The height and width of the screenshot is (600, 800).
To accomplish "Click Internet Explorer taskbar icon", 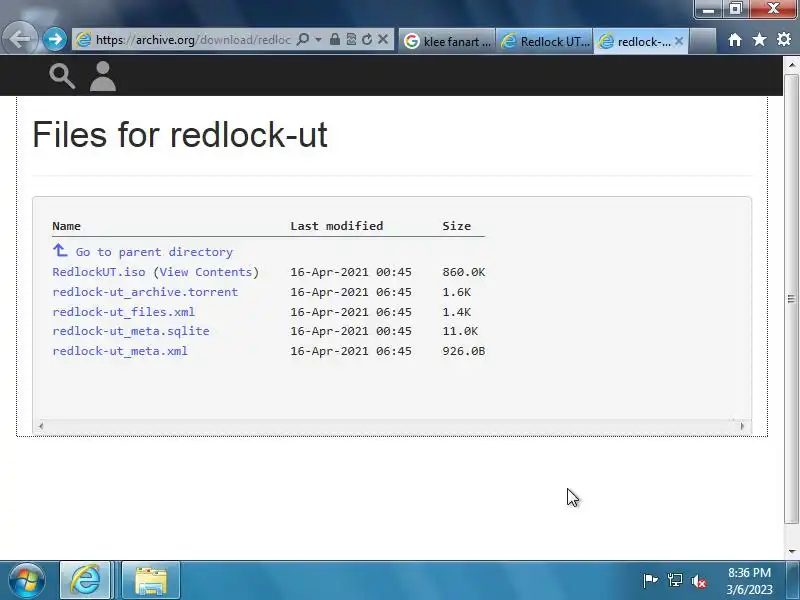I will (85, 580).
